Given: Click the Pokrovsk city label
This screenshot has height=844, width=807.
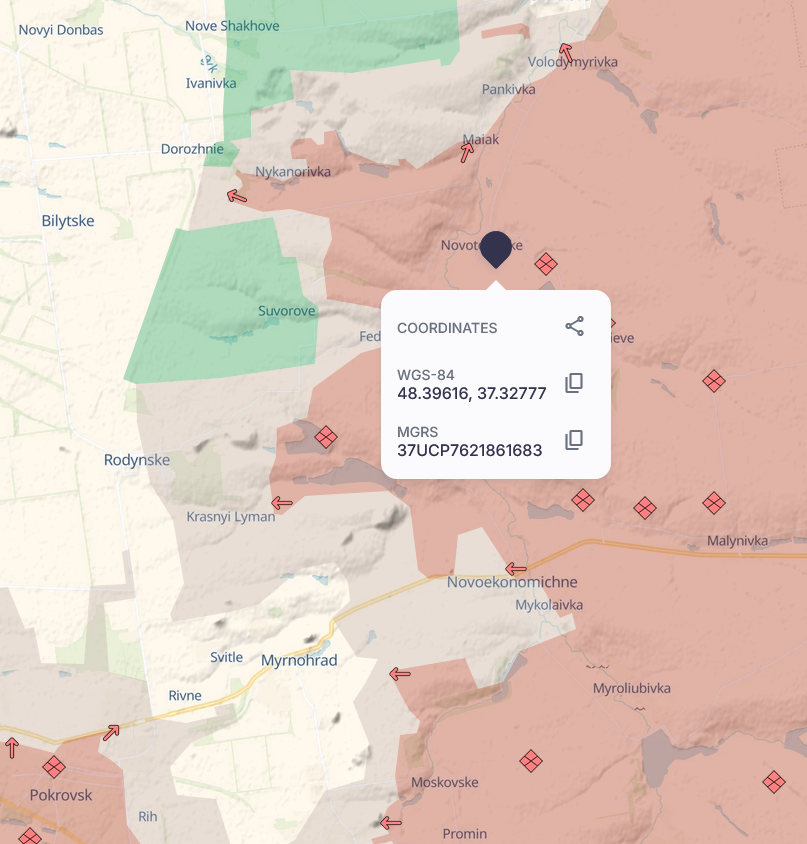Looking at the screenshot, I should click(x=61, y=795).
